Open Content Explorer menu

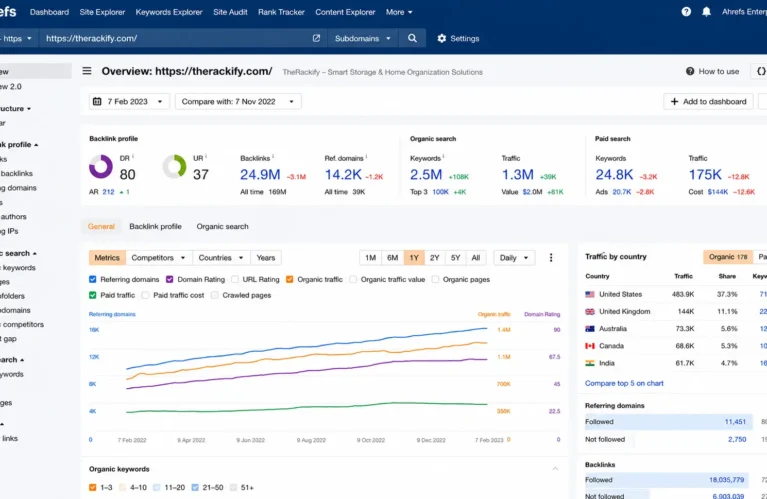345,12
